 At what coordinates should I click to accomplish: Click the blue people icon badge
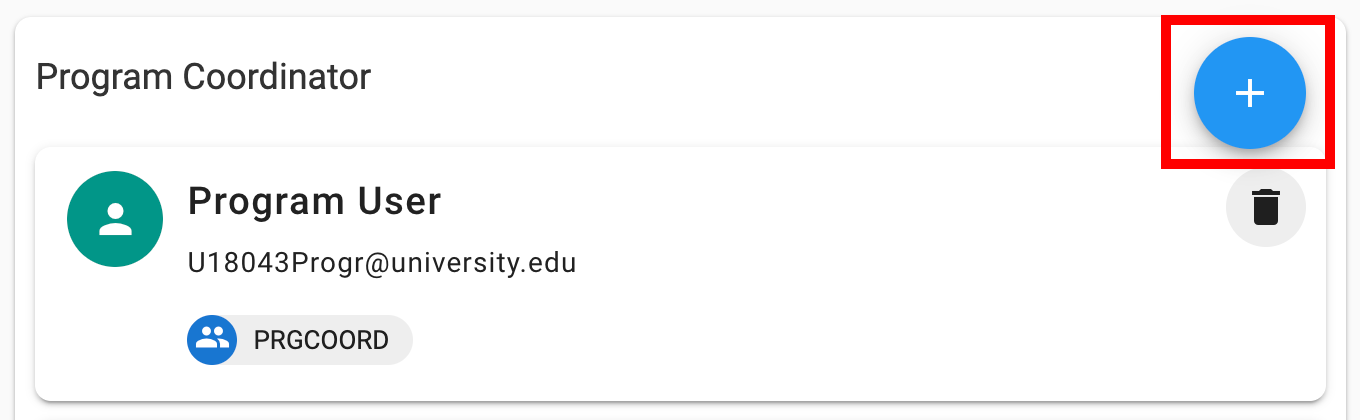[212, 340]
